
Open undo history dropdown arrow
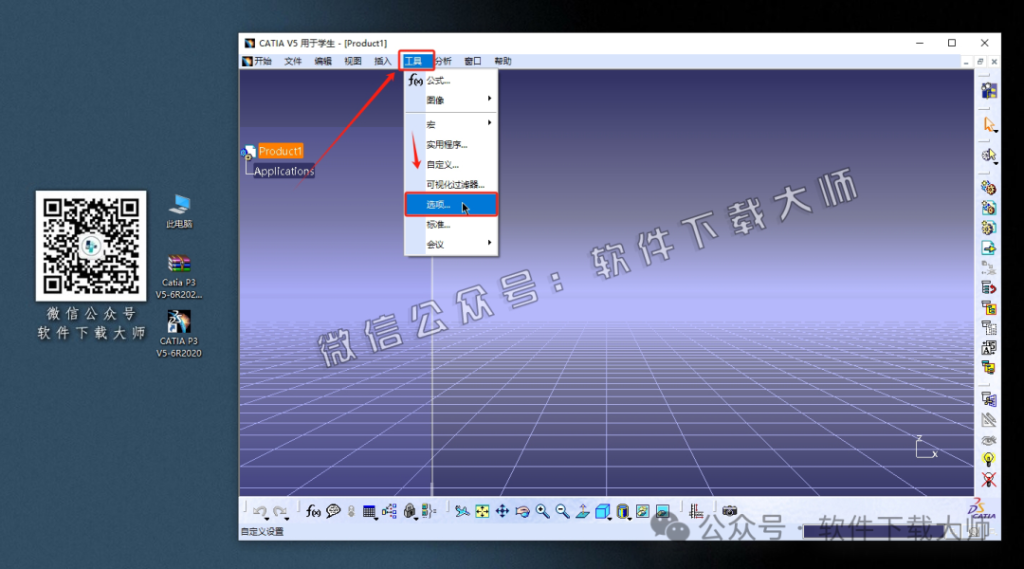pyautogui.click(x=267, y=518)
